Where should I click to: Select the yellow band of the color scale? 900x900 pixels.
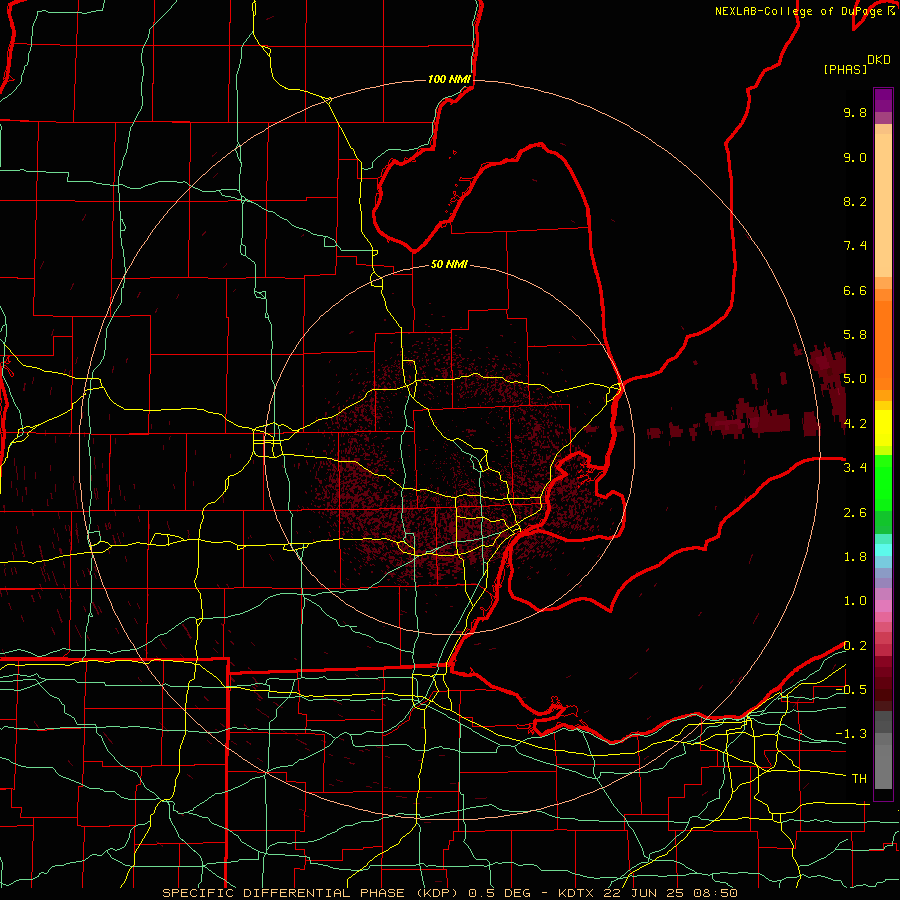click(883, 428)
